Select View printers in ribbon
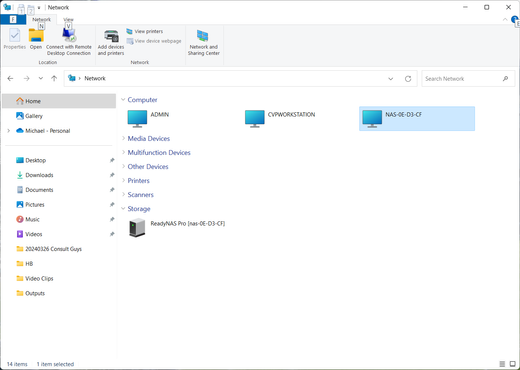The height and width of the screenshot is (370, 520). coord(145,31)
